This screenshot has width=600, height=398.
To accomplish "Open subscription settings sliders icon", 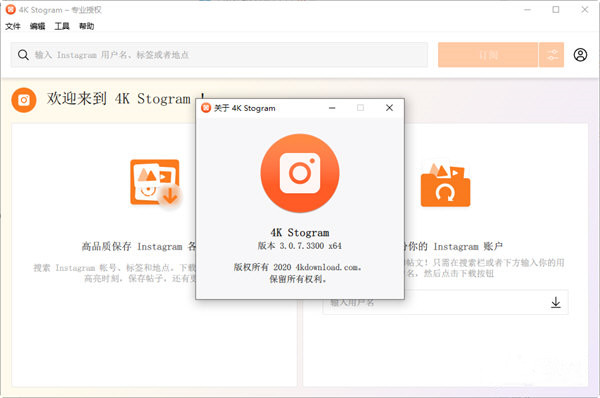I will point(551,55).
